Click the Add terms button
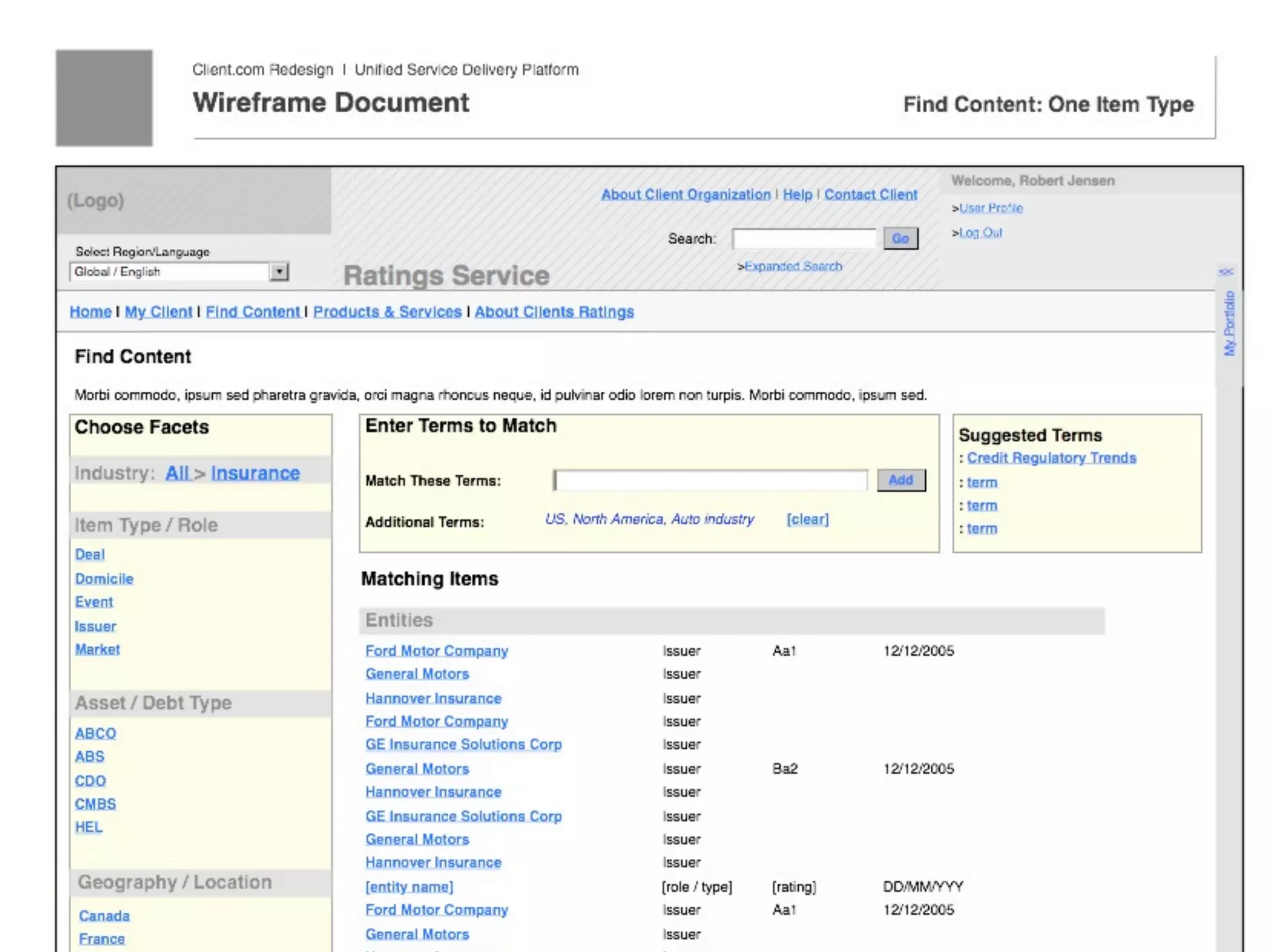1270x952 pixels. (x=900, y=480)
